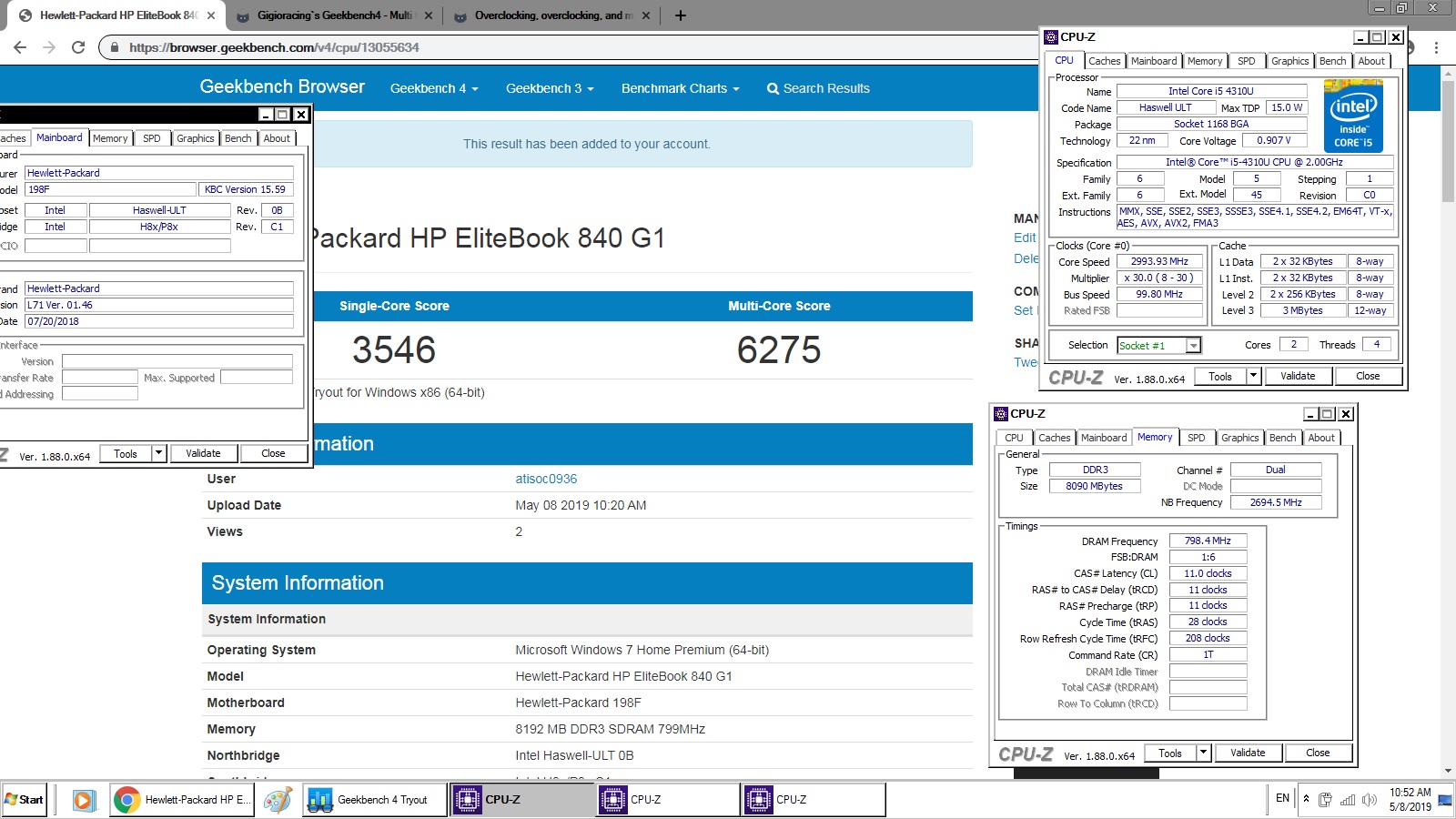Click Tools button in top CPU-Z window
This screenshot has width=1456, height=819.
click(x=1219, y=376)
